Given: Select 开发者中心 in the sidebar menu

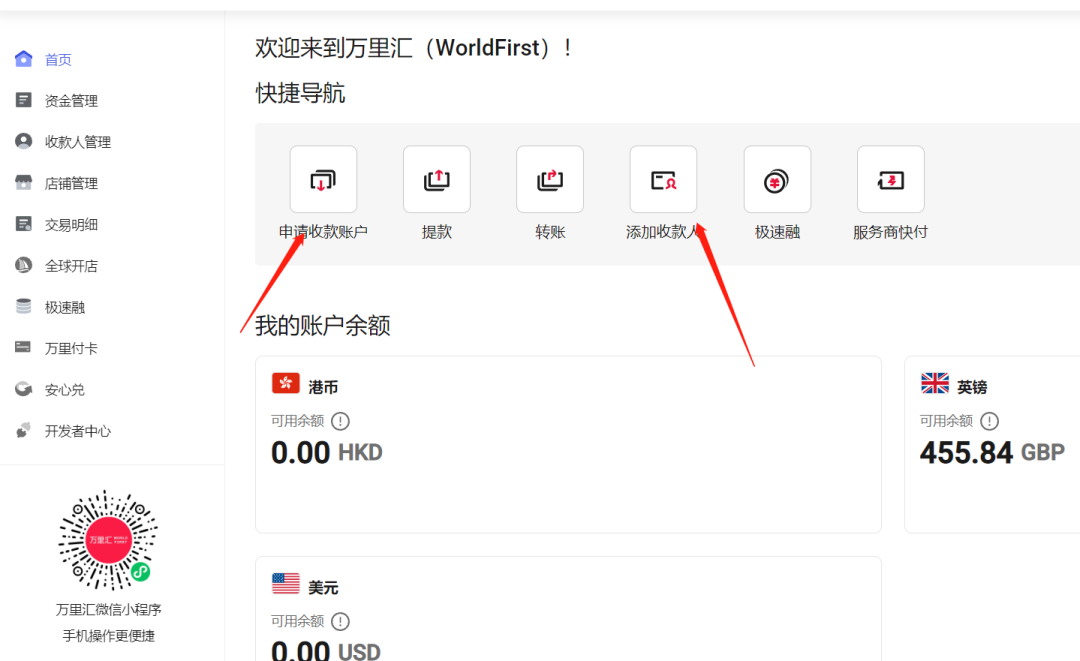Looking at the screenshot, I should (x=78, y=431).
